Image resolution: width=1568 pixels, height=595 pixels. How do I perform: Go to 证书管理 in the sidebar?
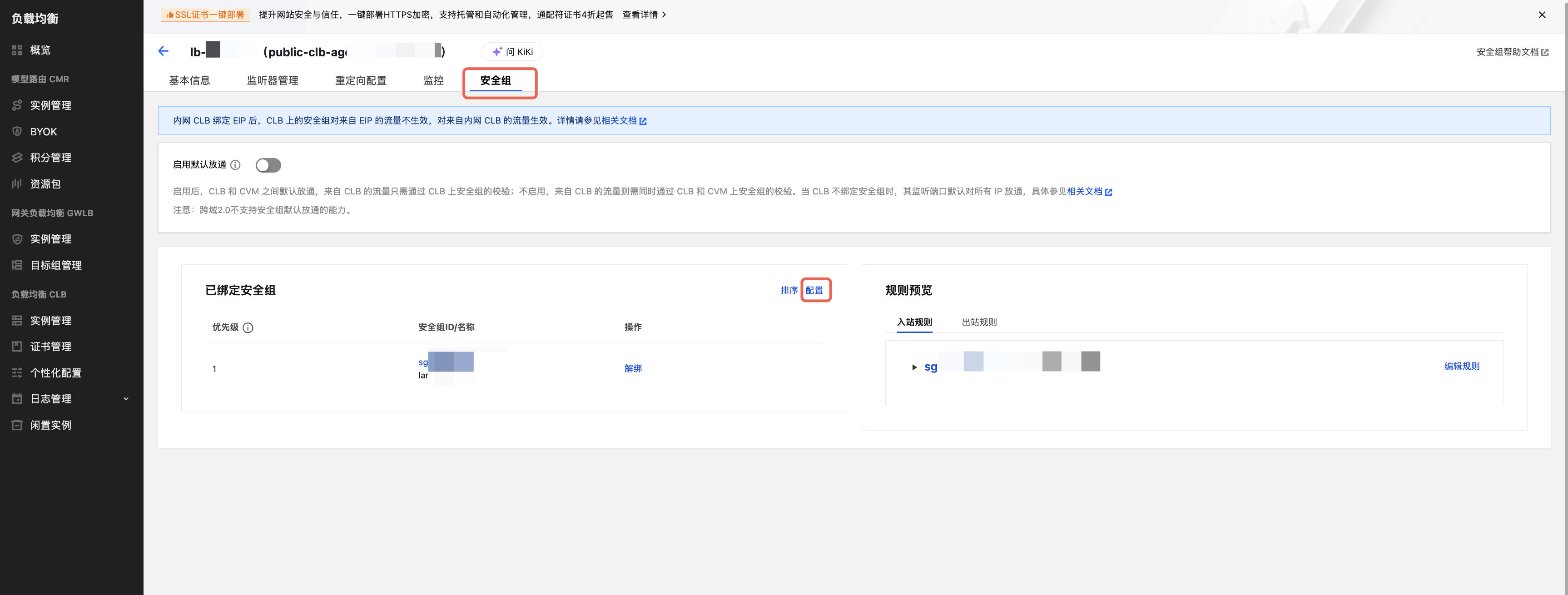coord(50,347)
